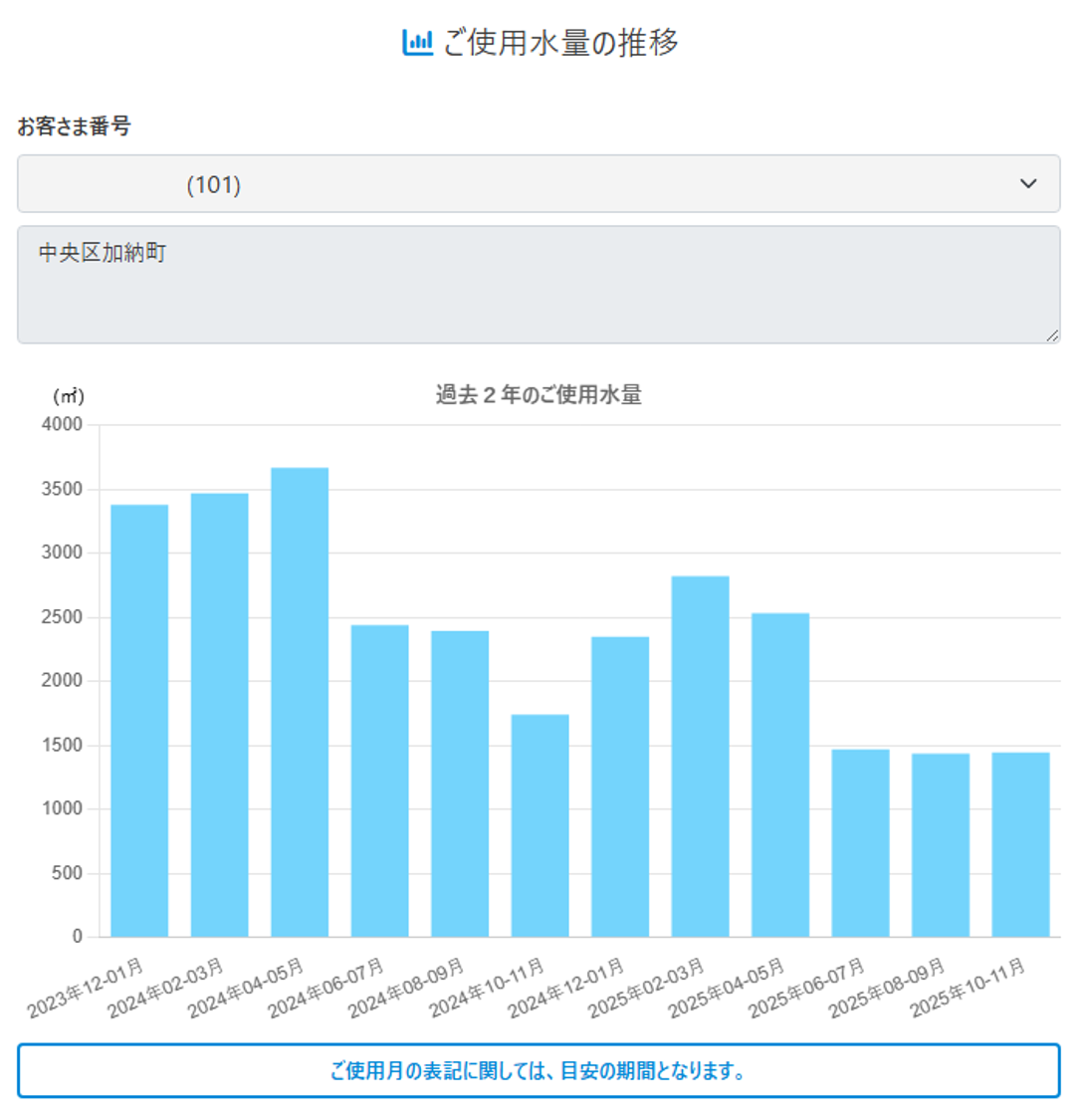Click the 2024年08-09月 bar

point(460,784)
